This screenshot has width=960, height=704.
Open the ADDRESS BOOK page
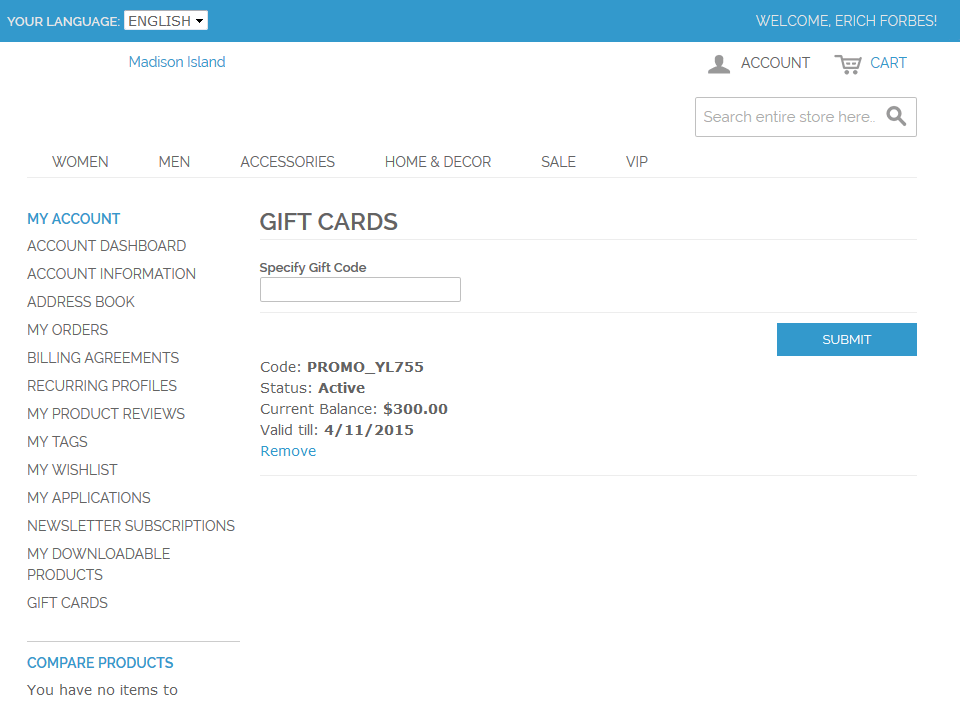tap(81, 301)
